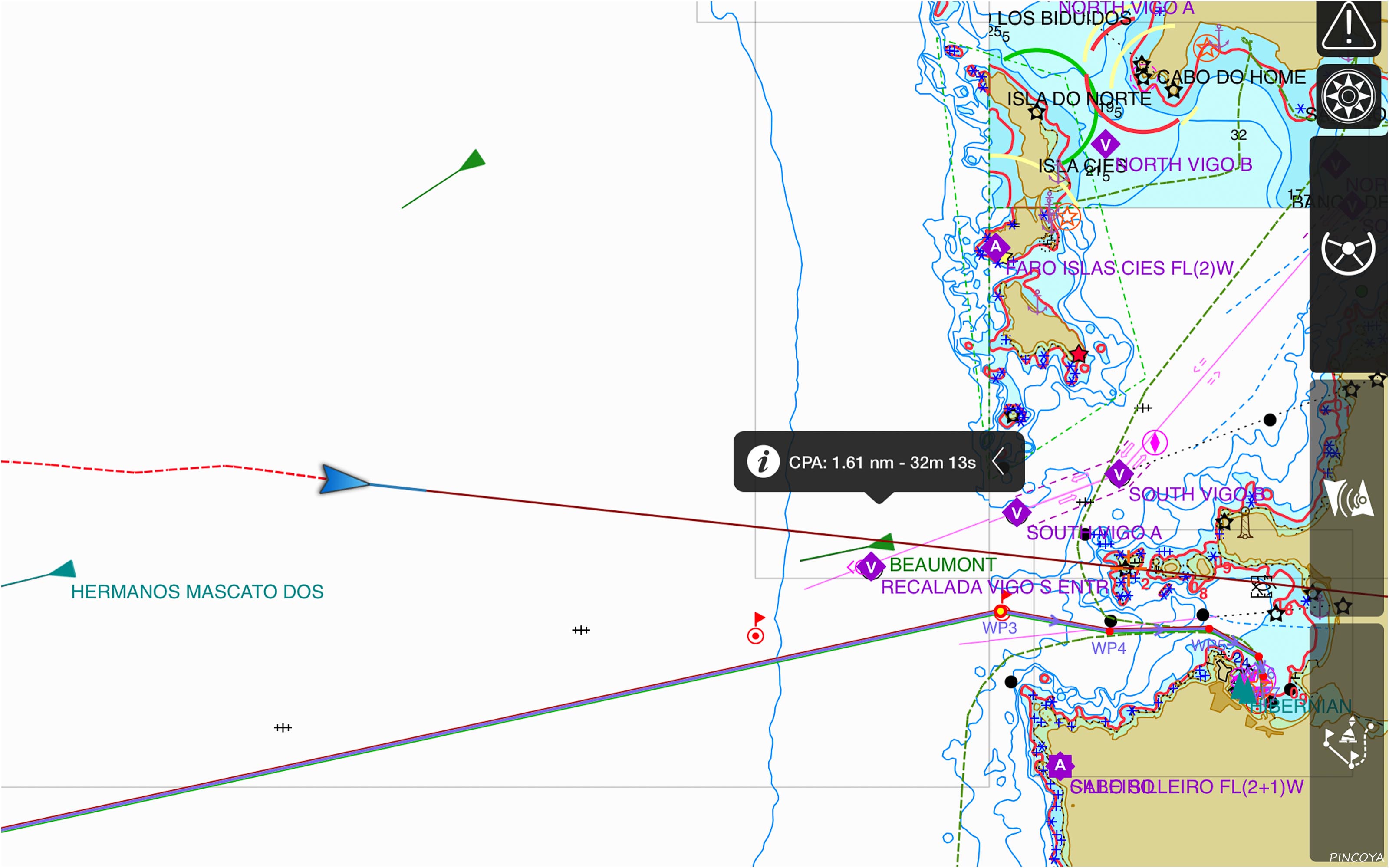Expand CPA popup details chevron

pyautogui.click(x=998, y=461)
